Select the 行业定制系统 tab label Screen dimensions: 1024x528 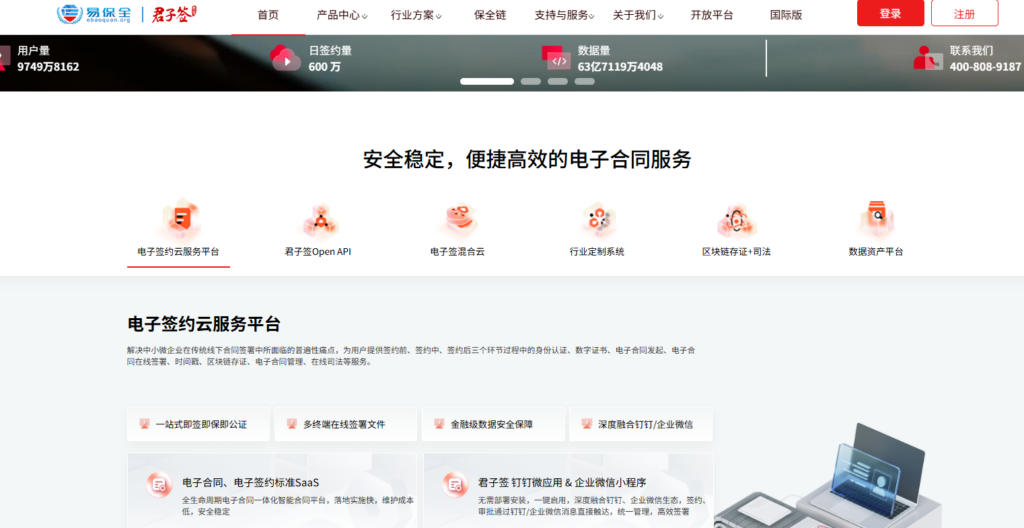coord(597,252)
